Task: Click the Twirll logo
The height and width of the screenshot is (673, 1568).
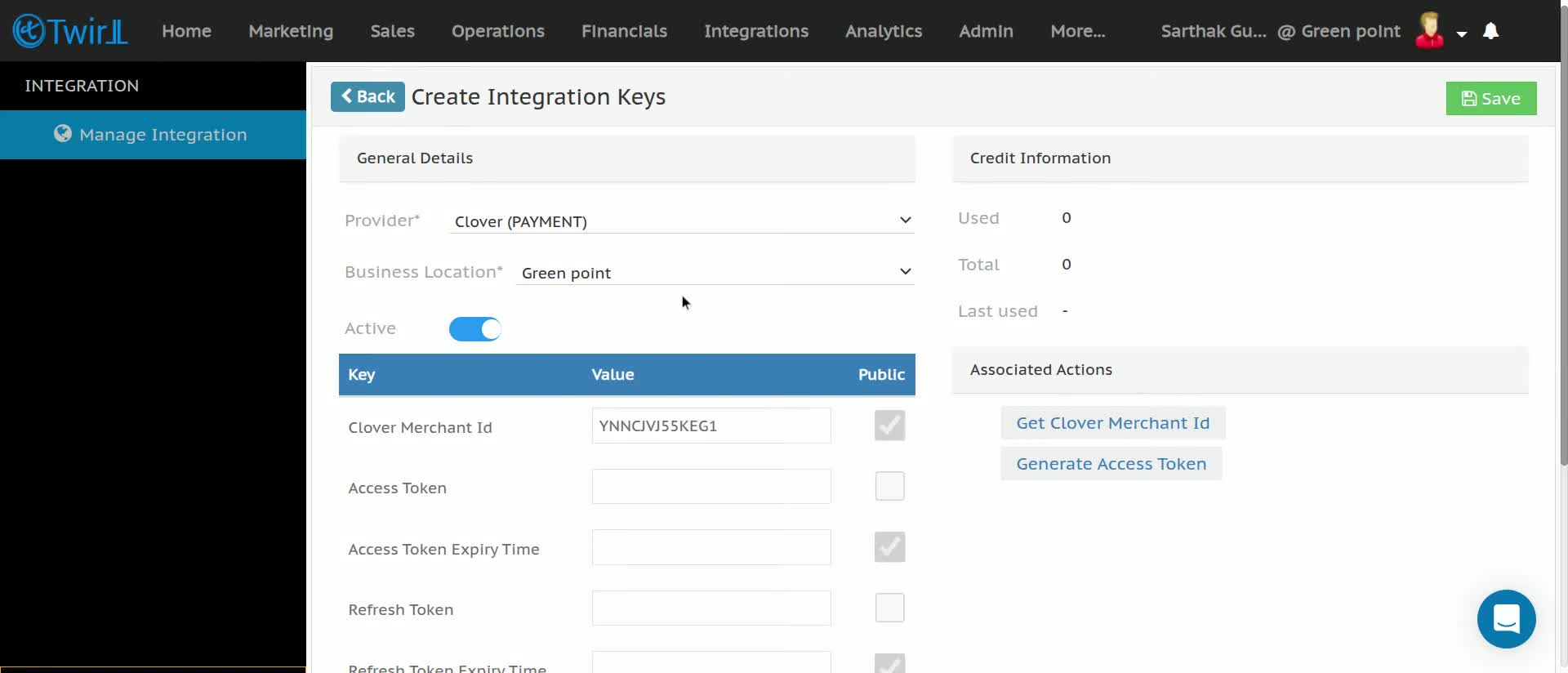Action: coord(70,31)
